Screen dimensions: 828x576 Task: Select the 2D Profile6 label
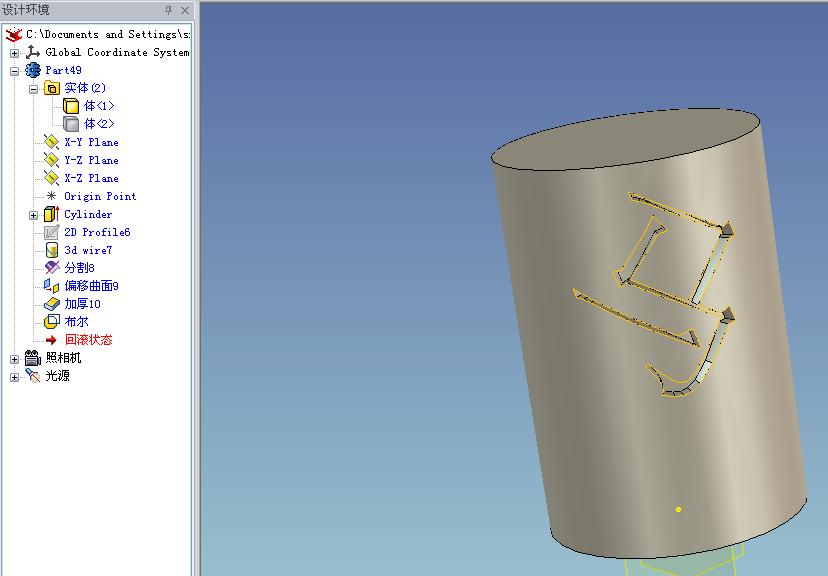point(97,232)
